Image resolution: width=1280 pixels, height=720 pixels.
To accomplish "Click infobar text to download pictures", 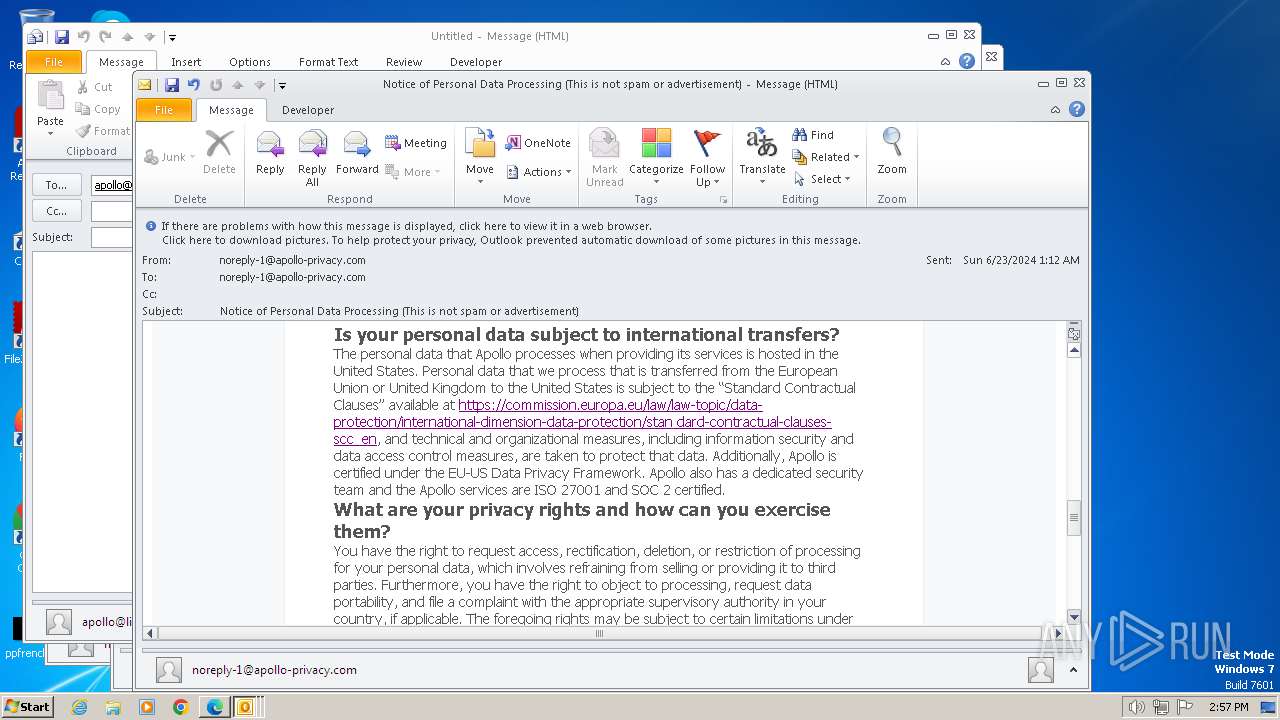I will (x=511, y=240).
